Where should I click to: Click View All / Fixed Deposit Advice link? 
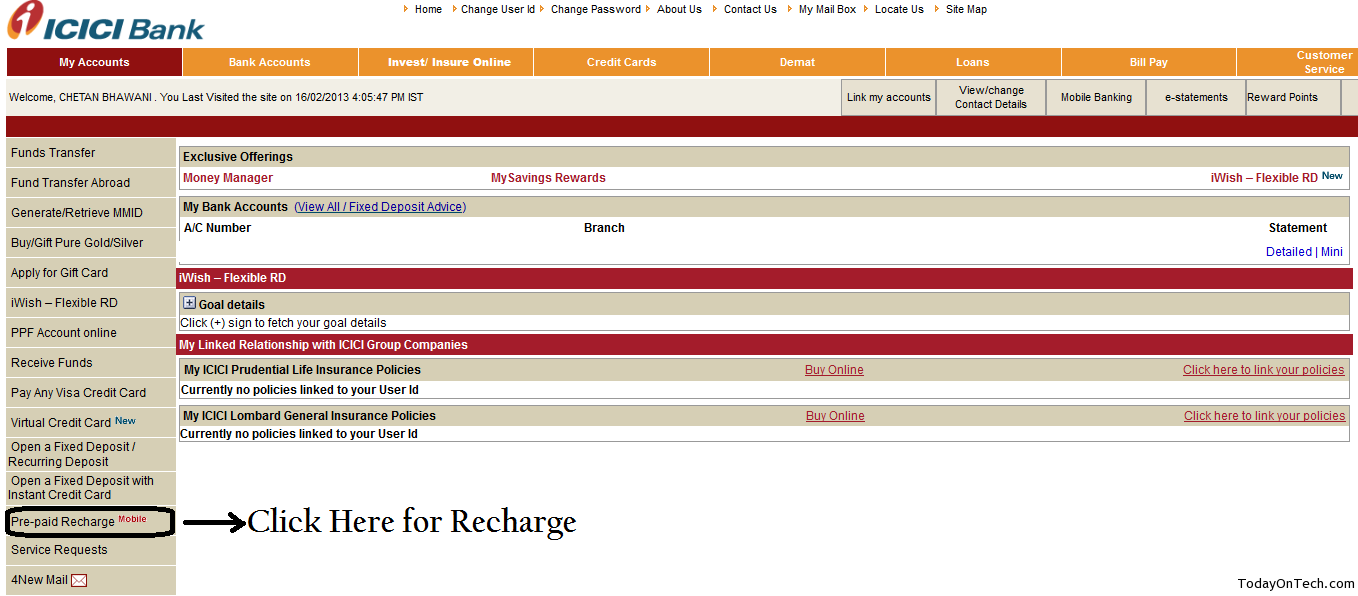point(380,207)
